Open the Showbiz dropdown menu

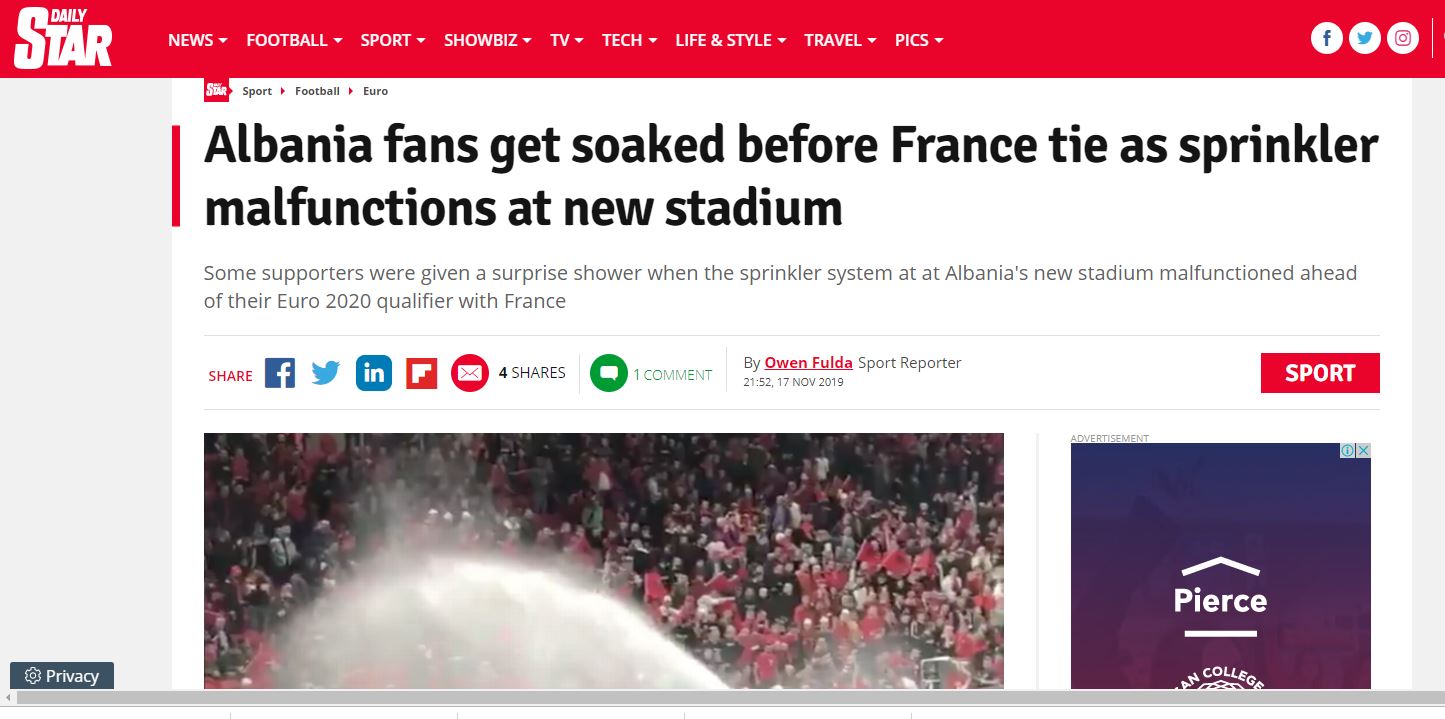pyautogui.click(x=487, y=40)
